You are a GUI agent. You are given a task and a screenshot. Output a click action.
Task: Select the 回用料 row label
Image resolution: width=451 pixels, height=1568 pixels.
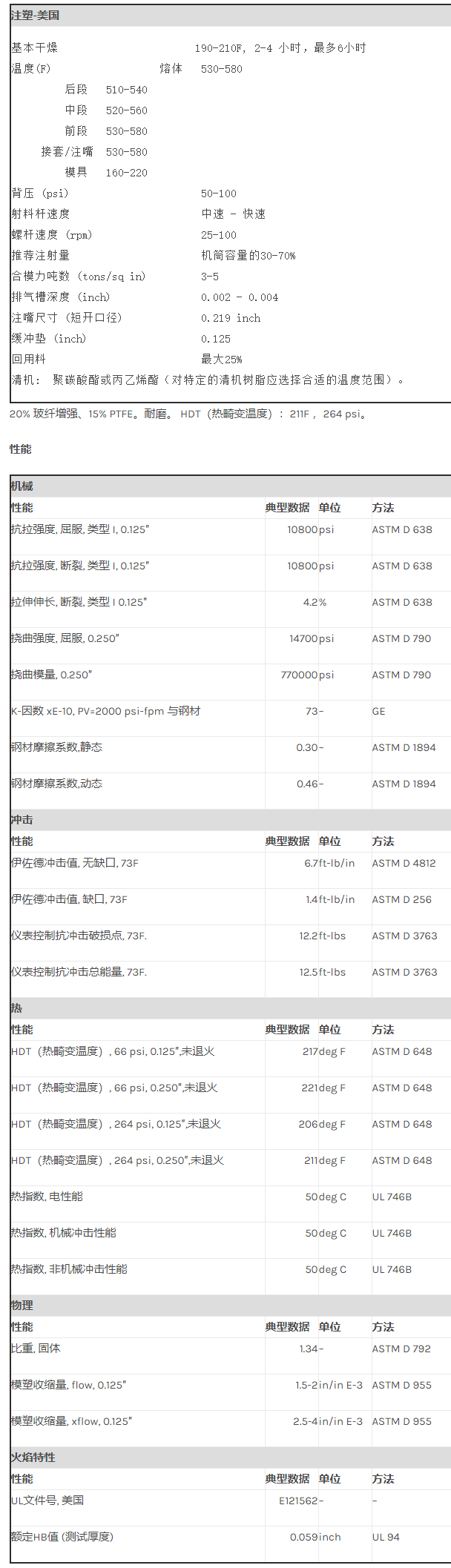(28, 360)
